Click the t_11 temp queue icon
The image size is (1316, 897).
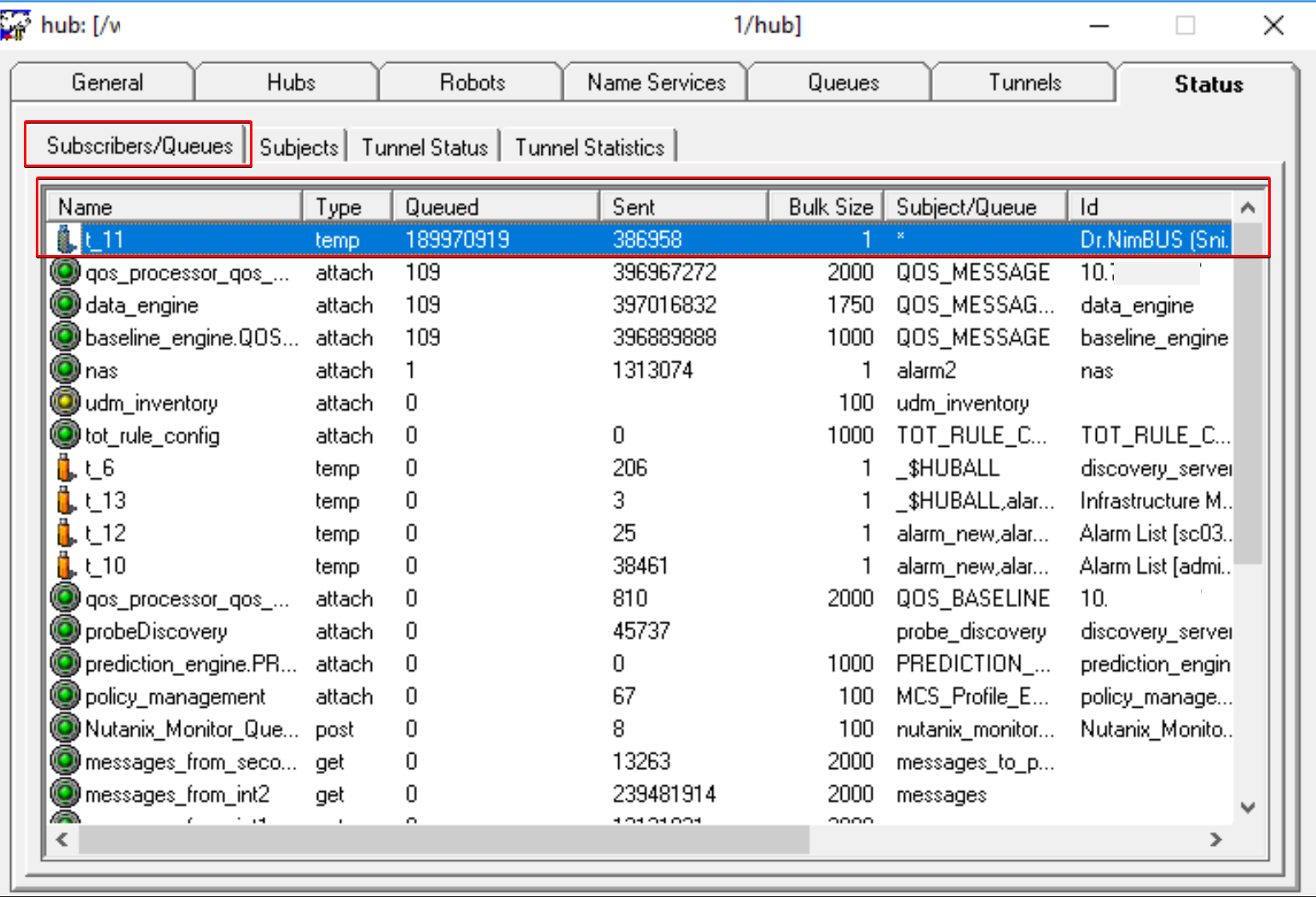[66, 240]
